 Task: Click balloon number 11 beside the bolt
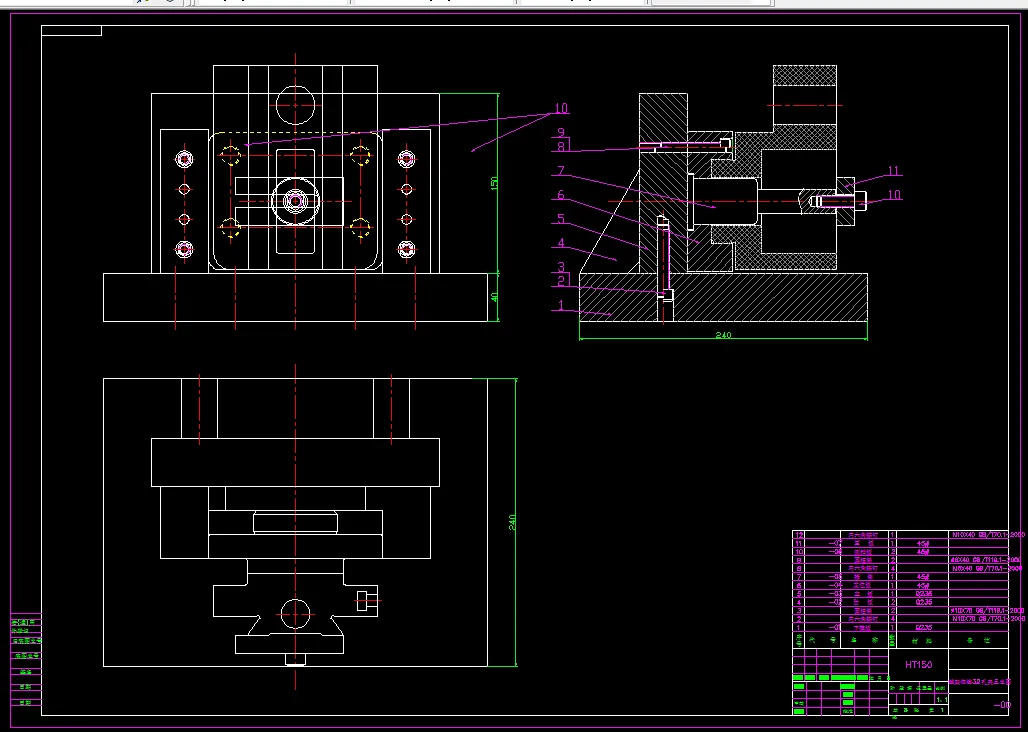[x=894, y=171]
